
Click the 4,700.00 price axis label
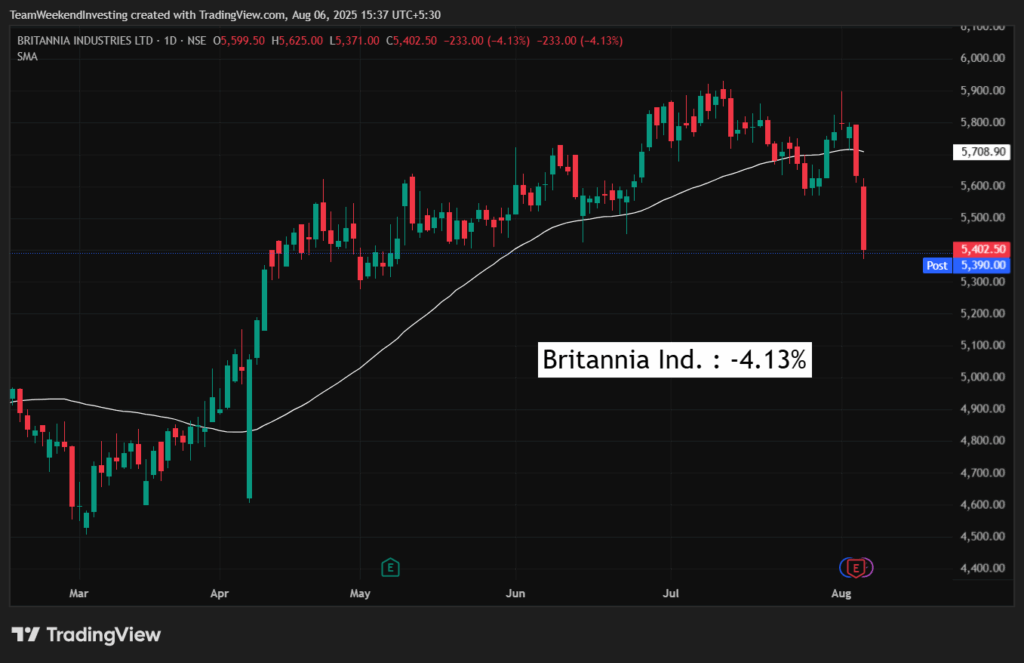[982, 472]
